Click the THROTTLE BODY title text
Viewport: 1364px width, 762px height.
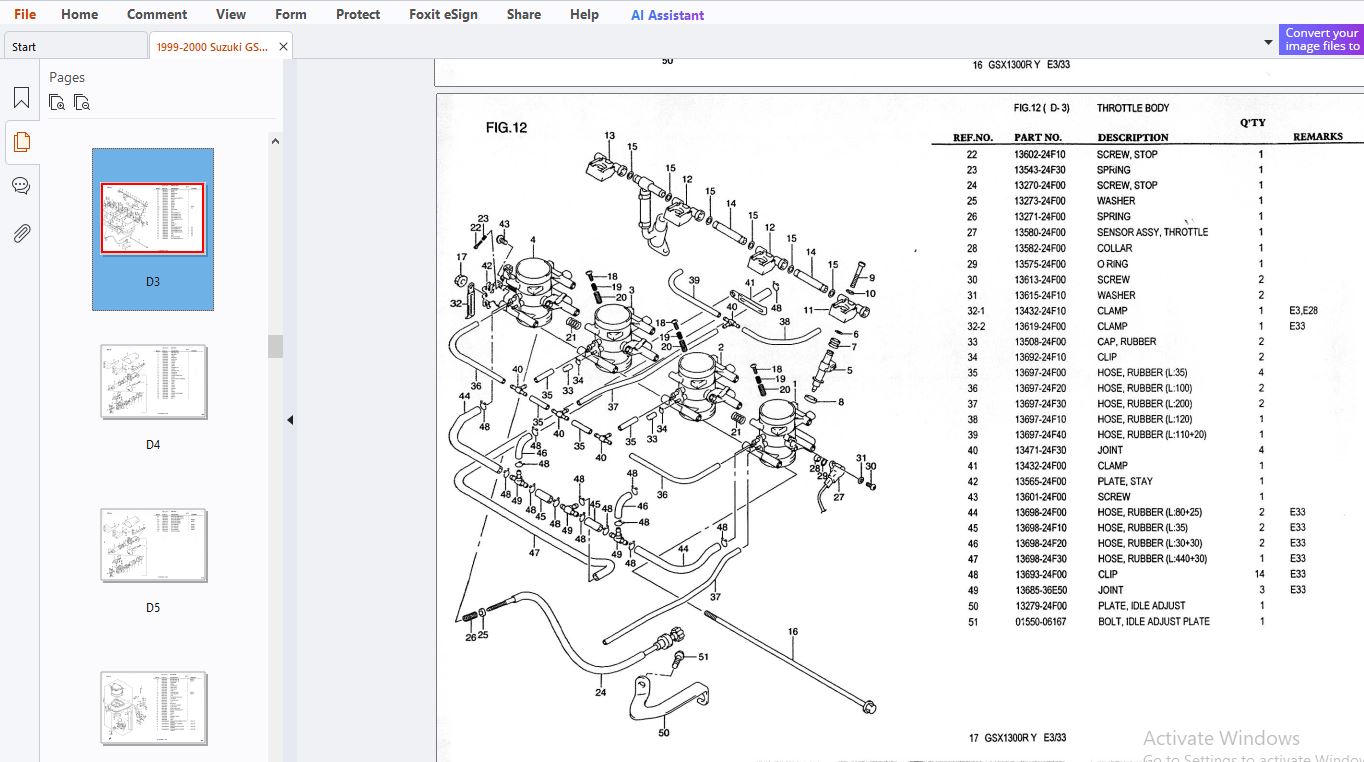click(1133, 108)
